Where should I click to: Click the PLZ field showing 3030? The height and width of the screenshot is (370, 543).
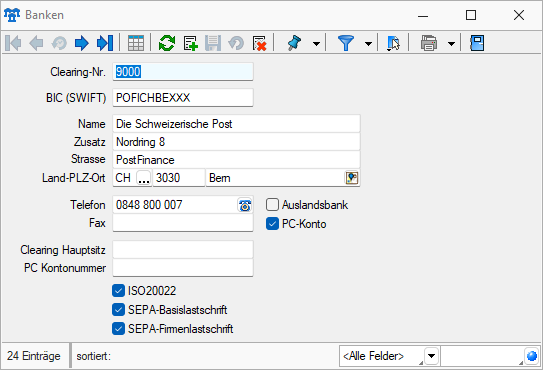point(179,178)
